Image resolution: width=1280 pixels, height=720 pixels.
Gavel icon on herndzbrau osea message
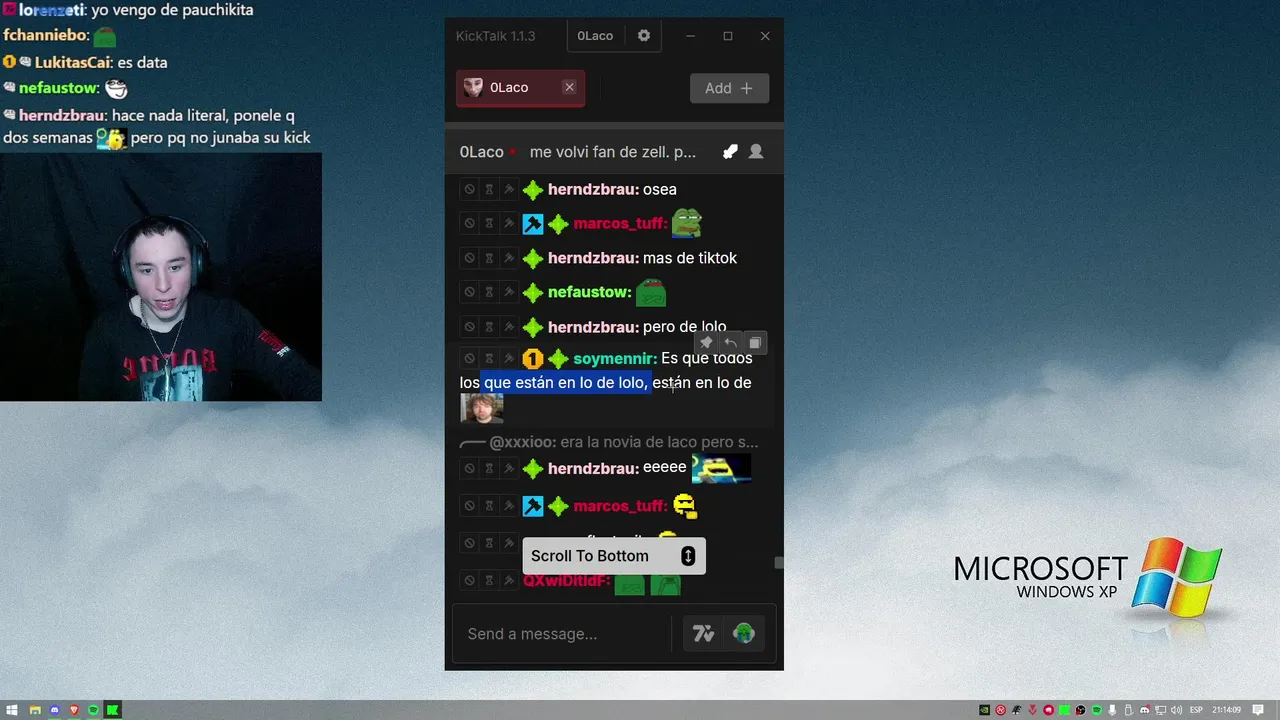[508, 189]
